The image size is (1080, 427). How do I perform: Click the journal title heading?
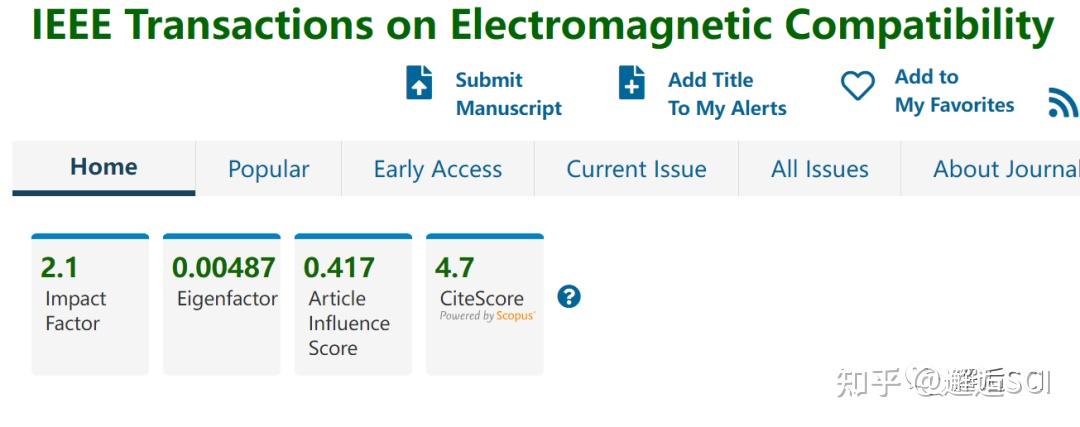coord(542,26)
